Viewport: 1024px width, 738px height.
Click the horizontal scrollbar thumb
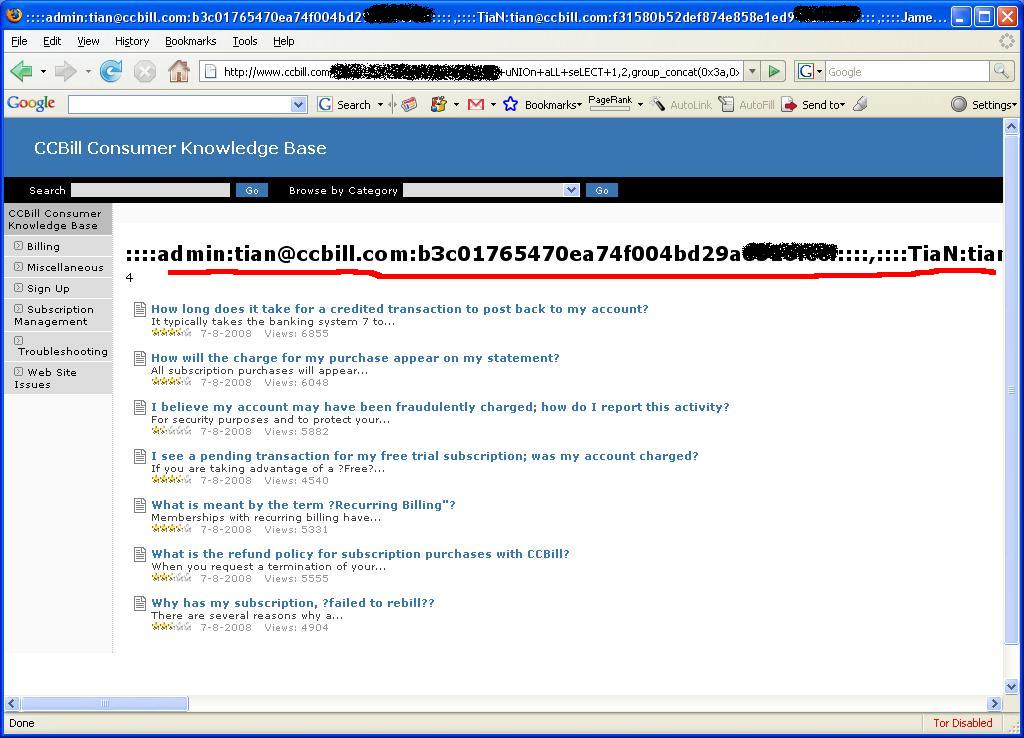(x=104, y=703)
